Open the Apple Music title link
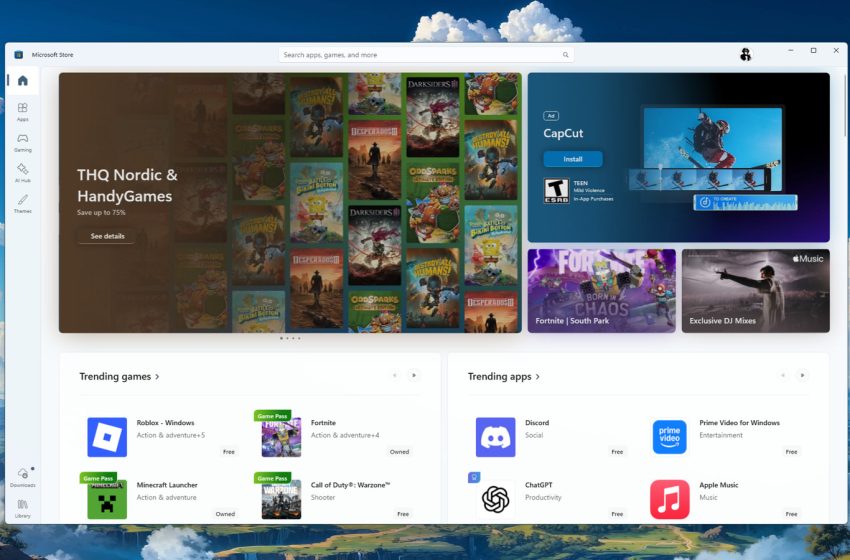The width and height of the screenshot is (850, 560). click(x=719, y=485)
